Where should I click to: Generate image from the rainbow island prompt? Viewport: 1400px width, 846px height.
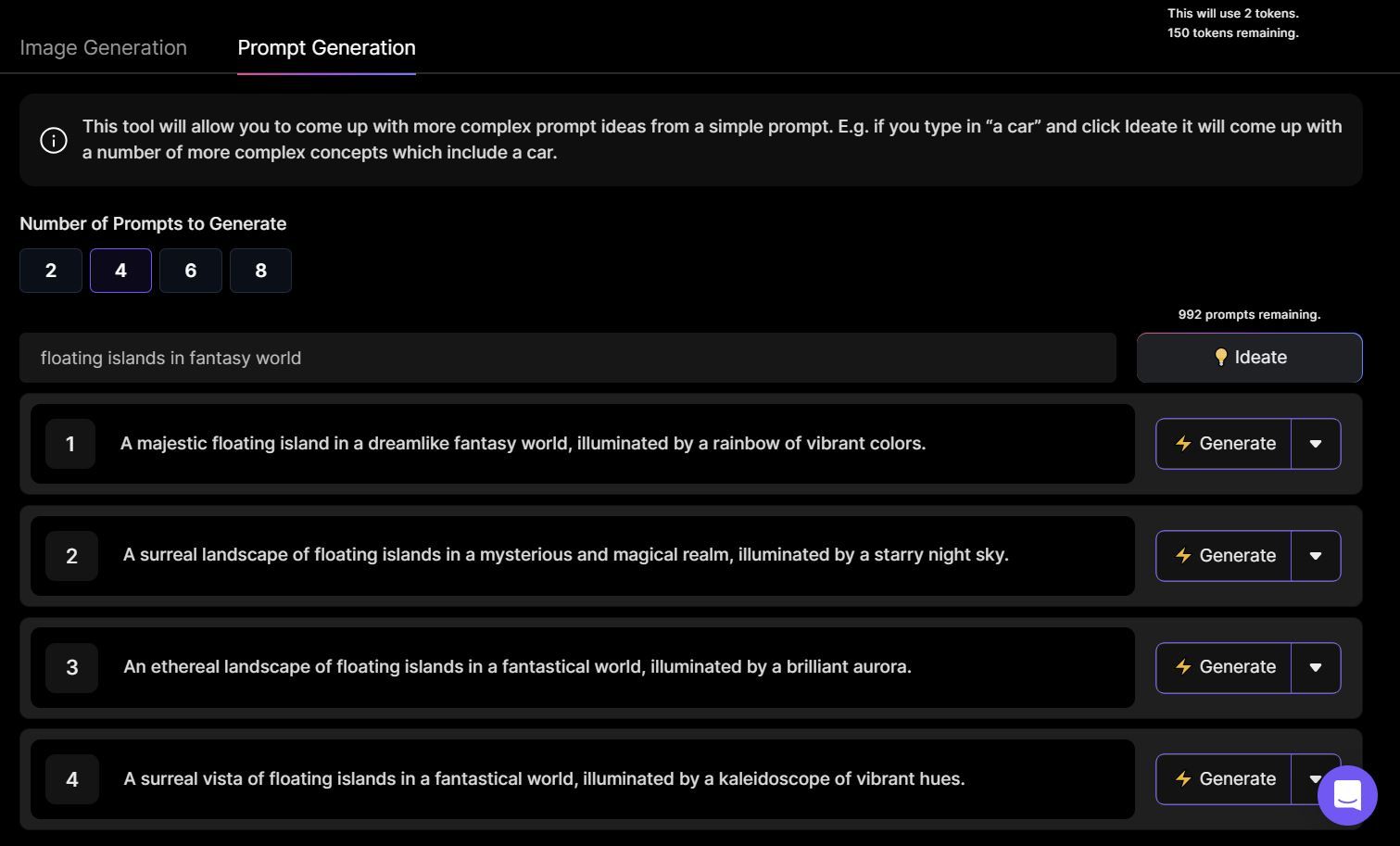pyautogui.click(x=1223, y=444)
